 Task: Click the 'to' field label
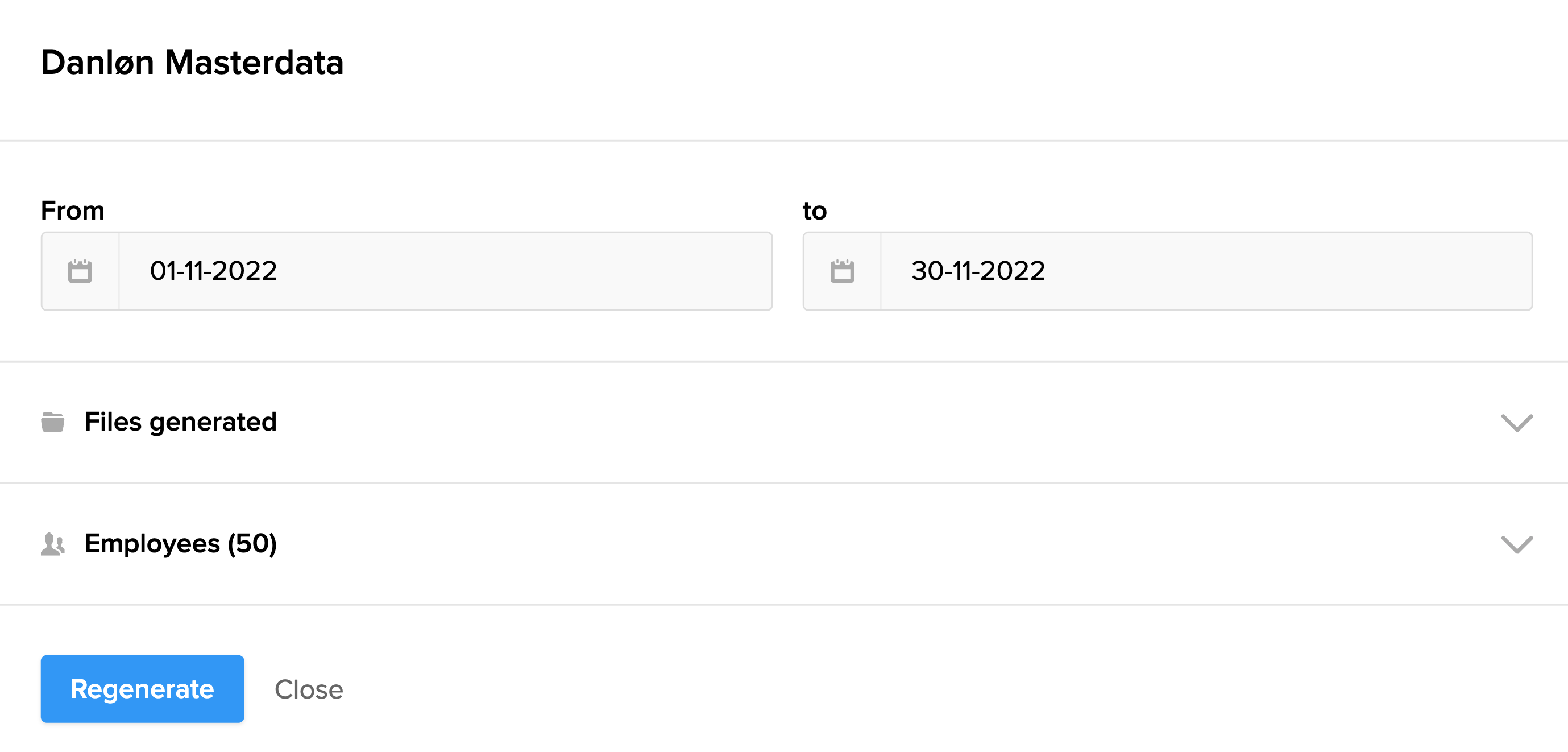pyautogui.click(x=815, y=210)
